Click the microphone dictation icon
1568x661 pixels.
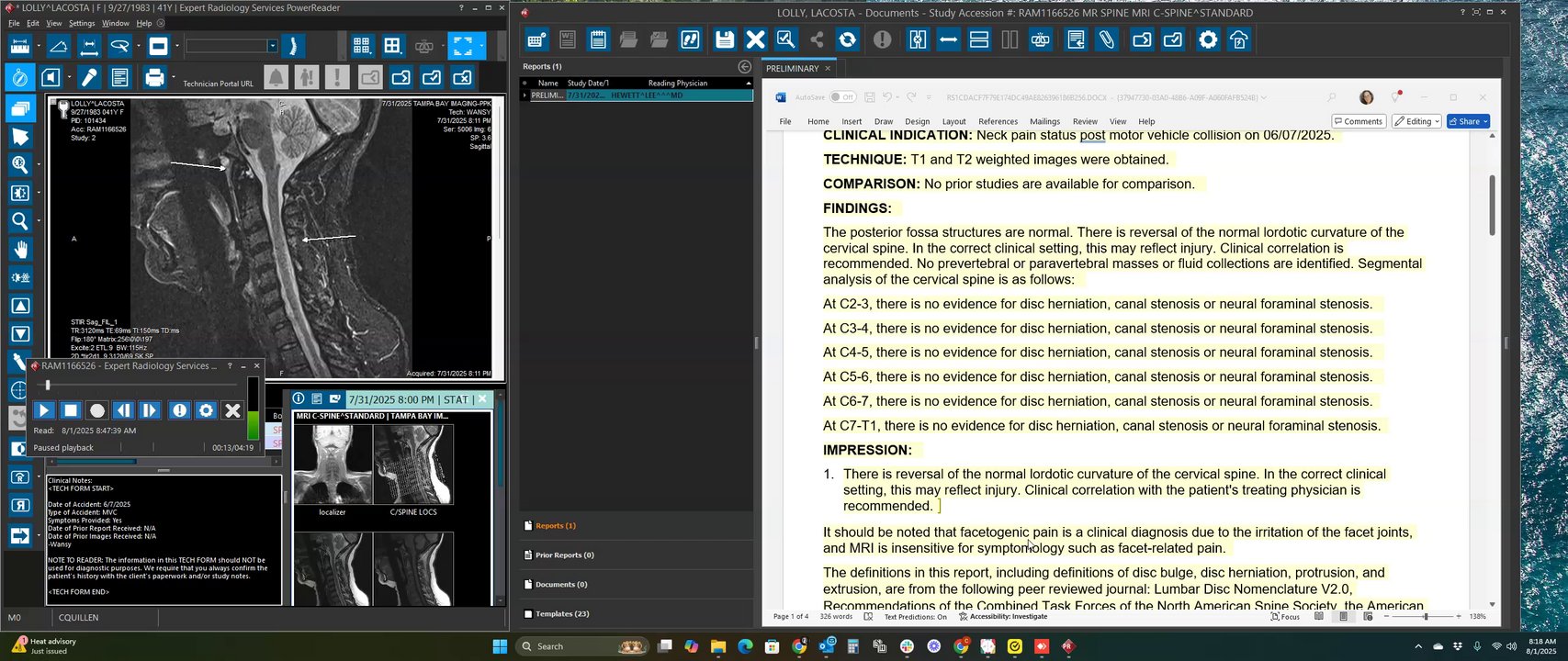pos(89,77)
